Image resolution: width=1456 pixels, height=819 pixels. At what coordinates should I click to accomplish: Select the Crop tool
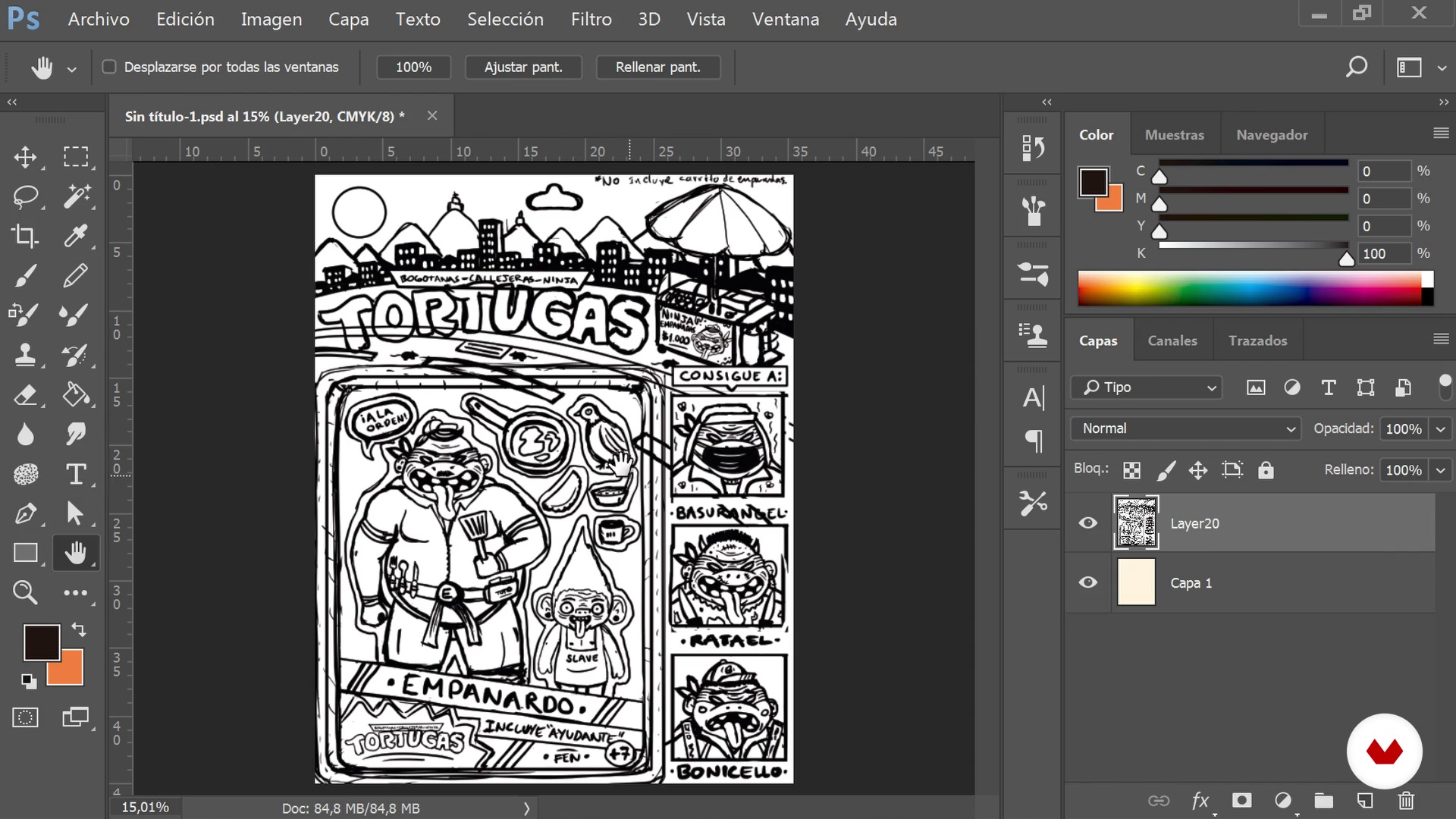pyautogui.click(x=25, y=236)
